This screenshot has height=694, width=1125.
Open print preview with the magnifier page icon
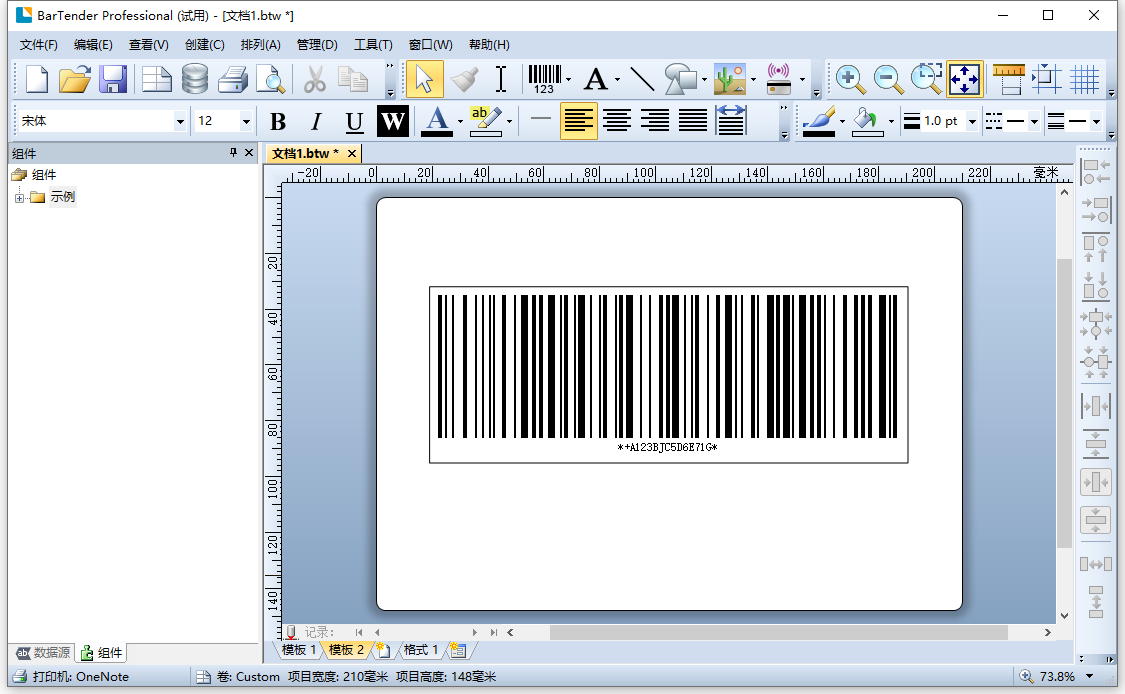(x=270, y=79)
